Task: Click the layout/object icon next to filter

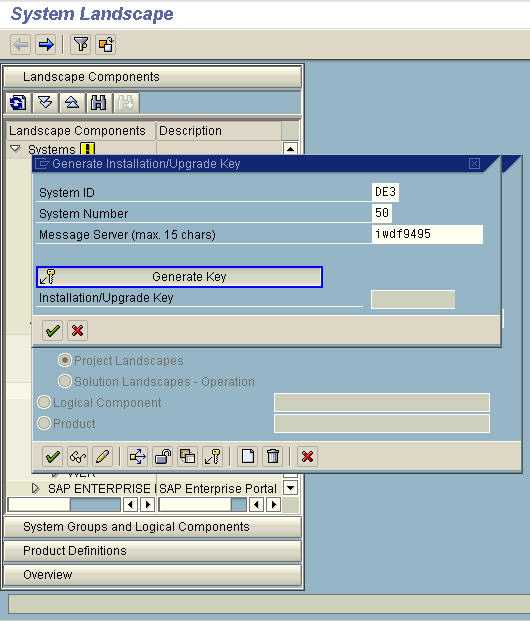Action: click(106, 44)
